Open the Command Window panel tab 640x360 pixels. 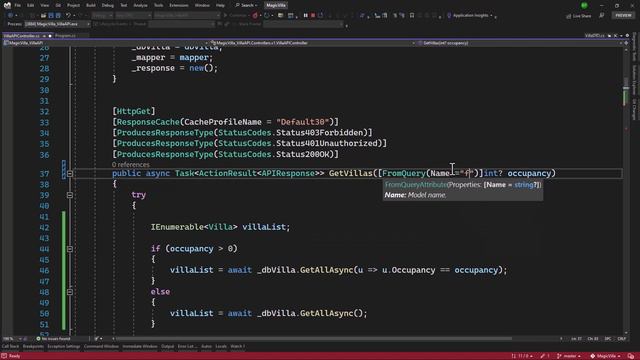coord(101,347)
